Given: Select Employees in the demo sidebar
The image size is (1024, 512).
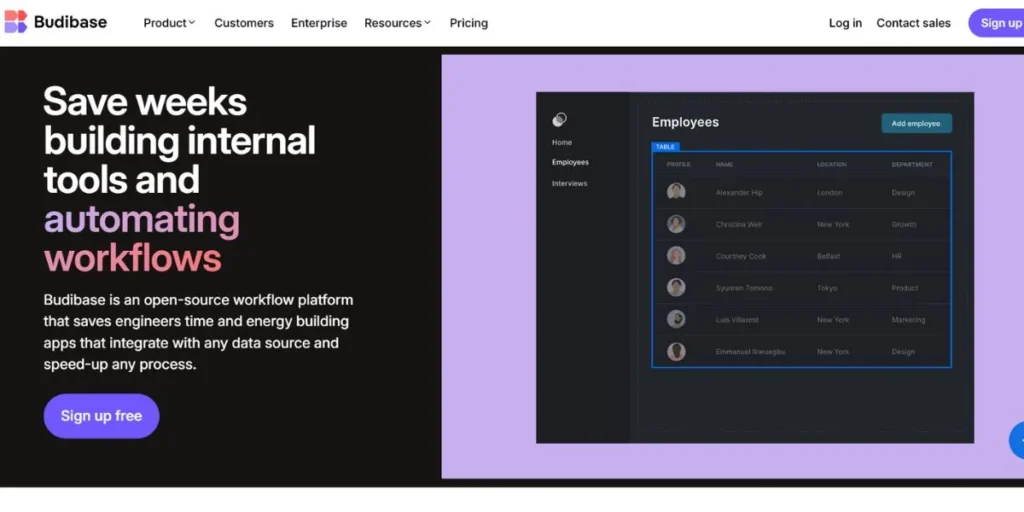Looking at the screenshot, I should tap(570, 162).
